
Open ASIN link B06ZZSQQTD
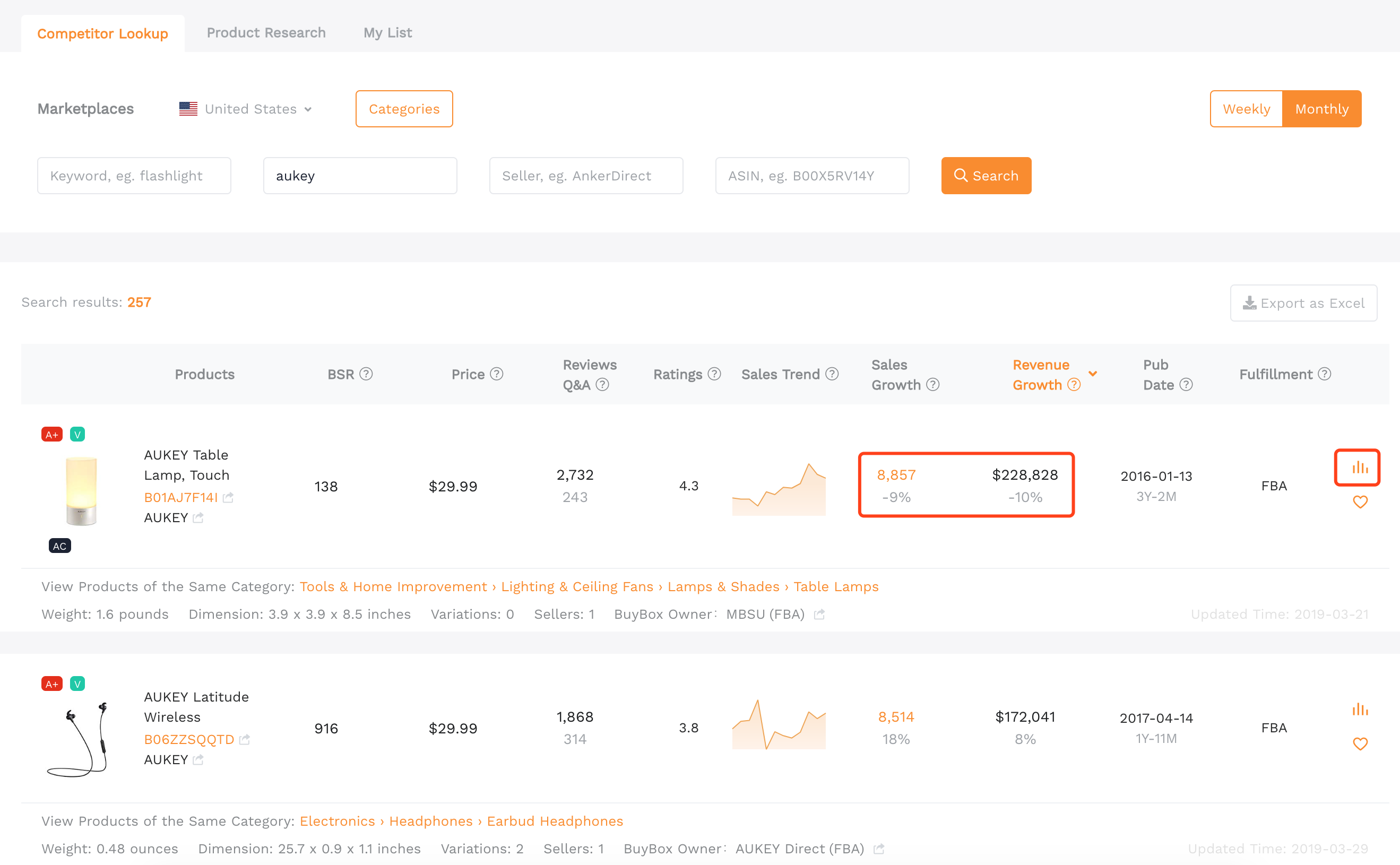tap(189, 739)
